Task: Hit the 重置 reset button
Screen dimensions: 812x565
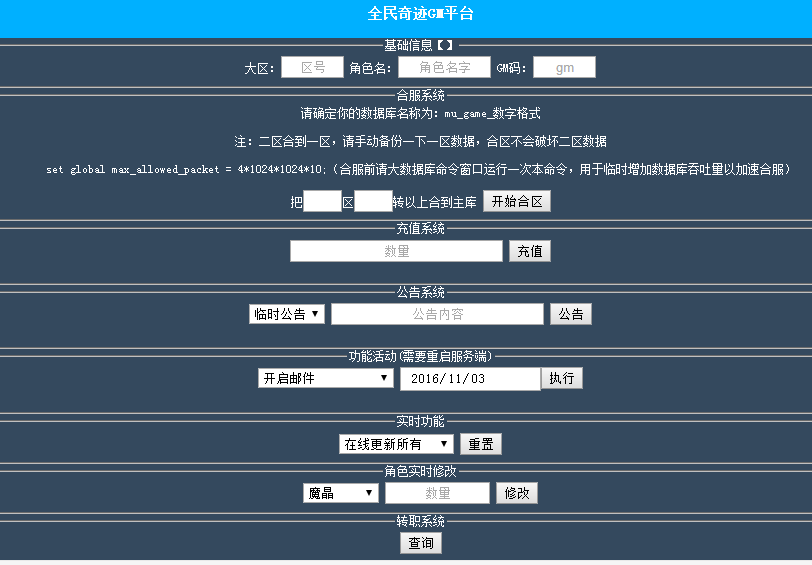Action: click(480, 444)
